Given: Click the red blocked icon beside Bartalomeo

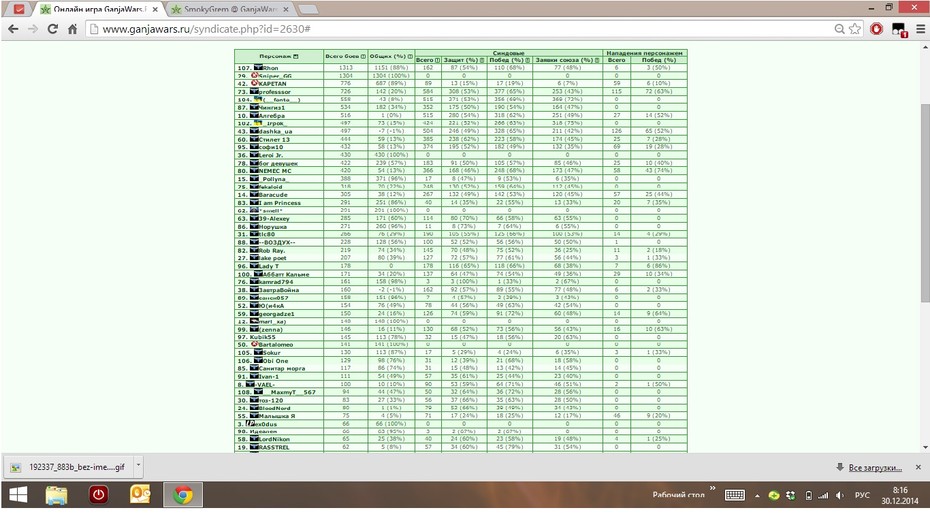Looking at the screenshot, I should tap(254, 344).
